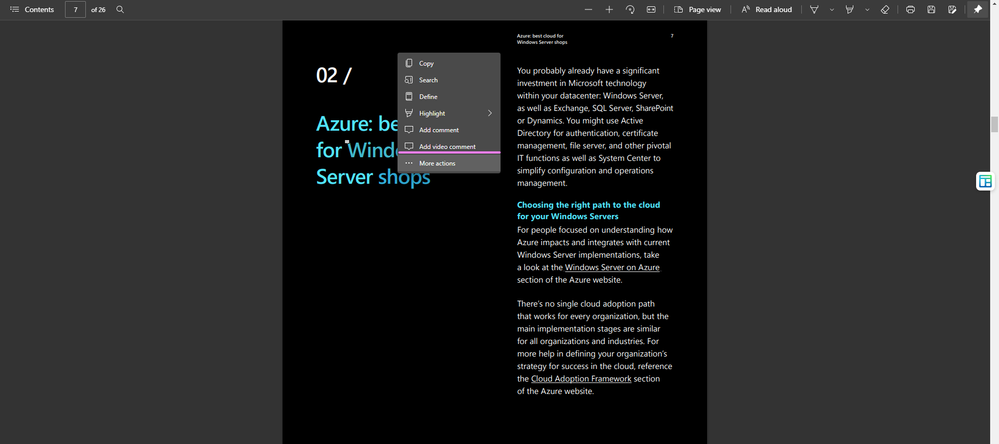Open the Contents table of contents
Screen dimensions: 999x444
click(31, 10)
